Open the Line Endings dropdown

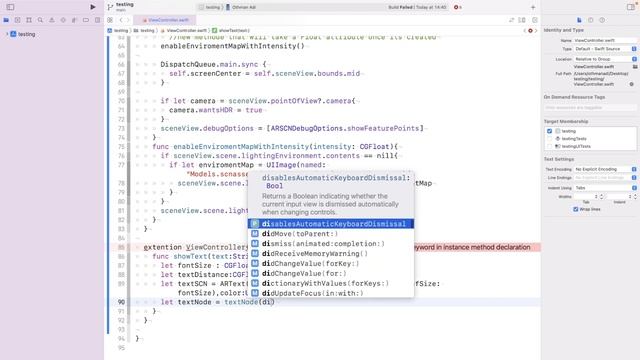pos(605,178)
